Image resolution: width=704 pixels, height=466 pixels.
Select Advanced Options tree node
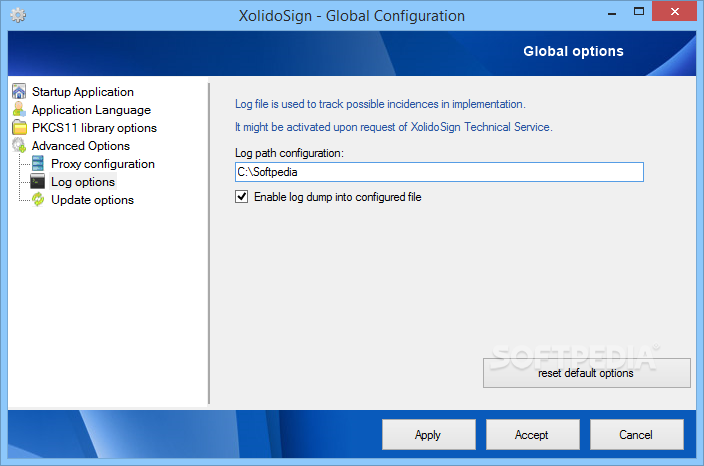(81, 146)
